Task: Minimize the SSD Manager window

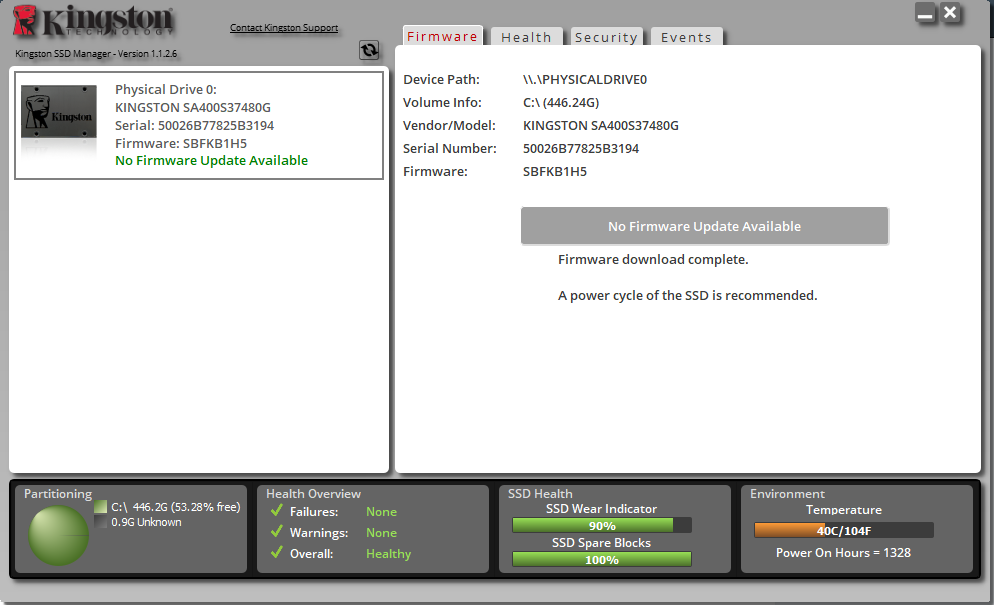Action: click(x=926, y=13)
